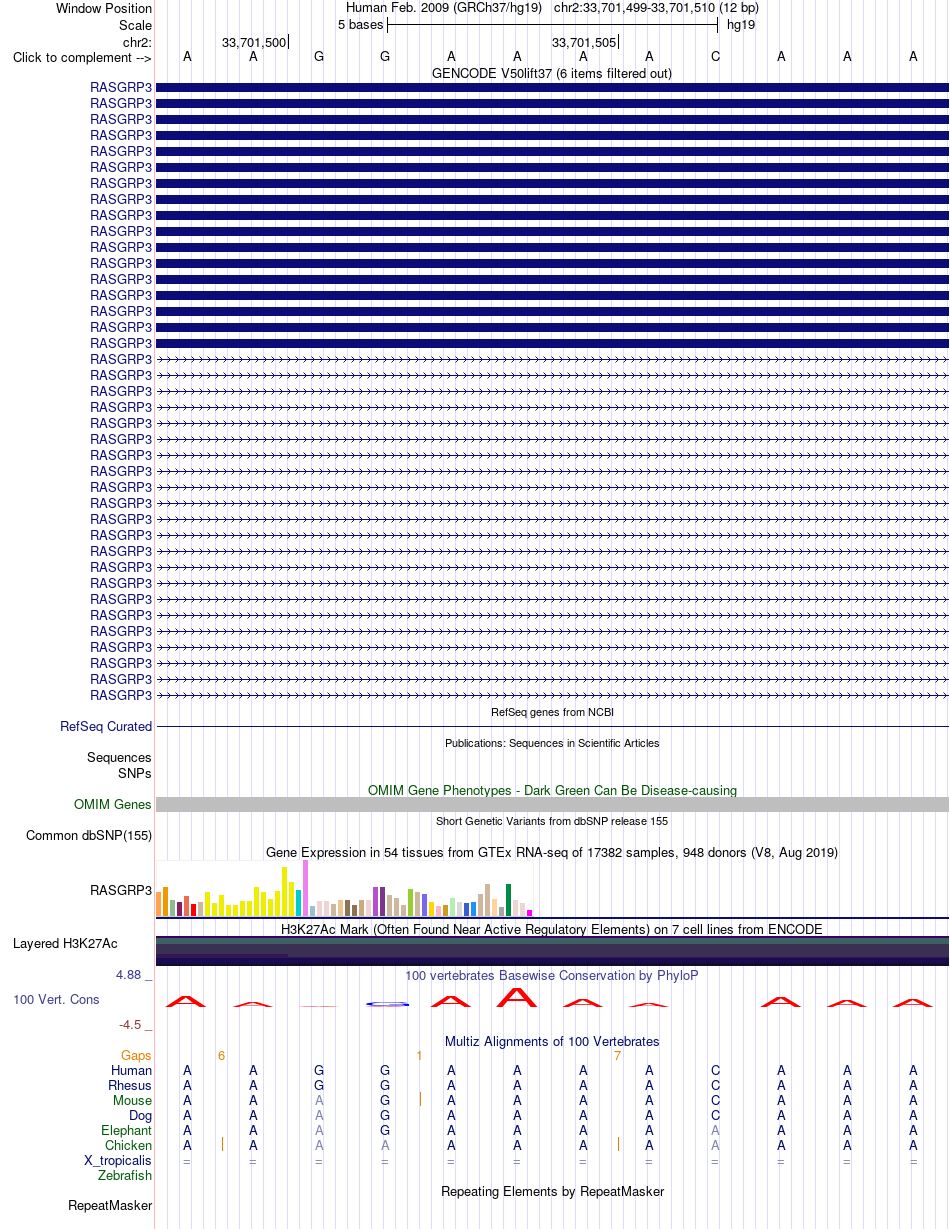Open 'Multiz Alignments of 100 Vertebrates' title
This screenshot has width=950, height=1229.
pos(552,1041)
